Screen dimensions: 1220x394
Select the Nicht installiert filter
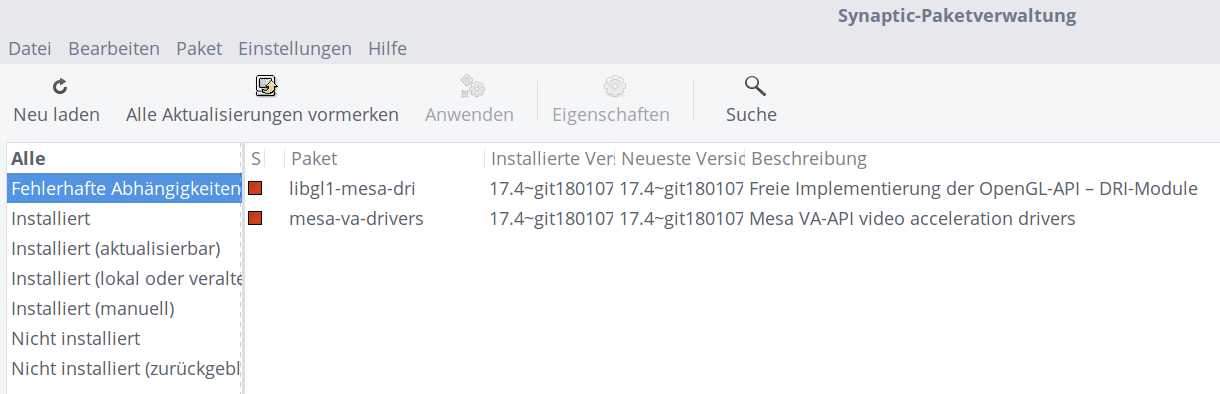tap(124, 338)
